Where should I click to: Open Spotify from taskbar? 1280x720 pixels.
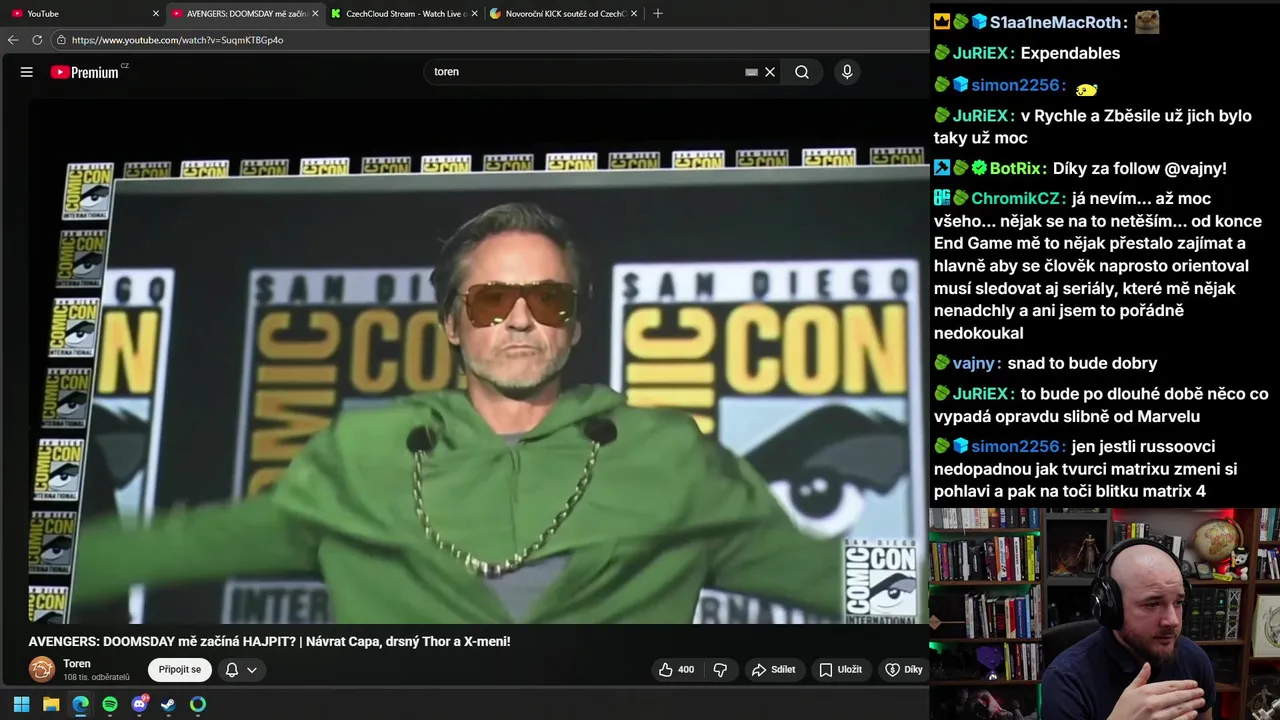110,704
